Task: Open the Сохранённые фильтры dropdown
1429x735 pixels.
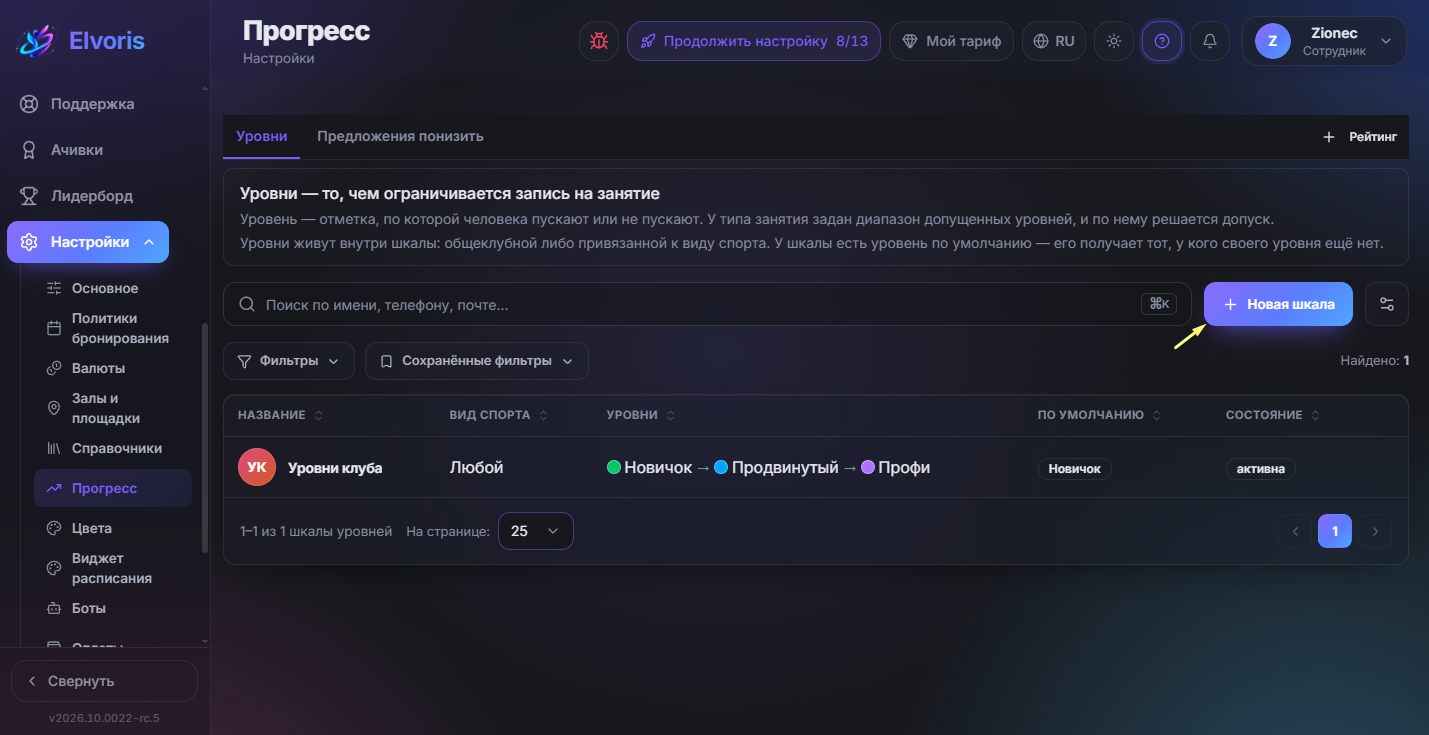Action: pos(477,361)
